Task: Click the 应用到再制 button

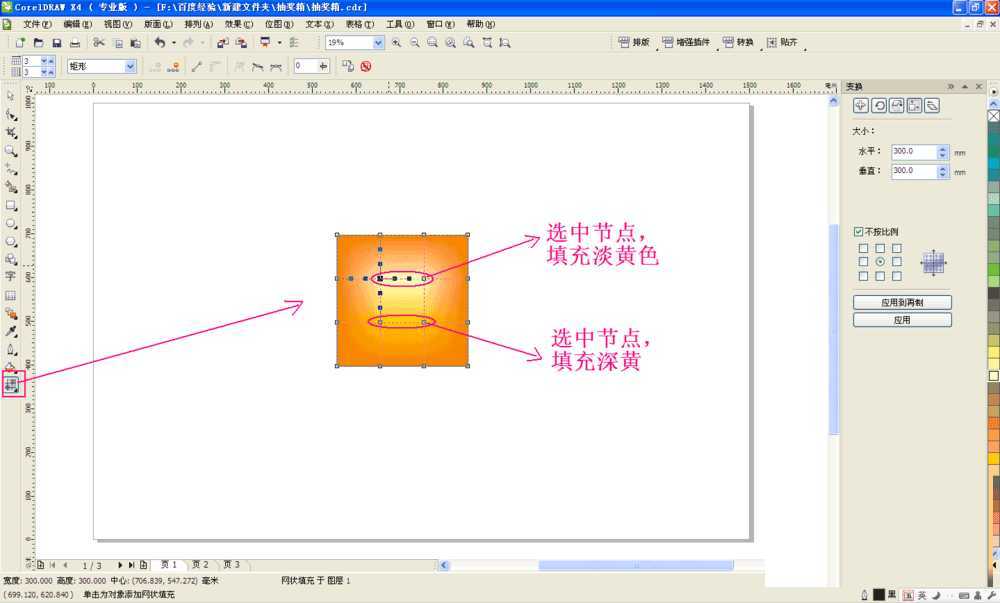Action: [x=902, y=299]
